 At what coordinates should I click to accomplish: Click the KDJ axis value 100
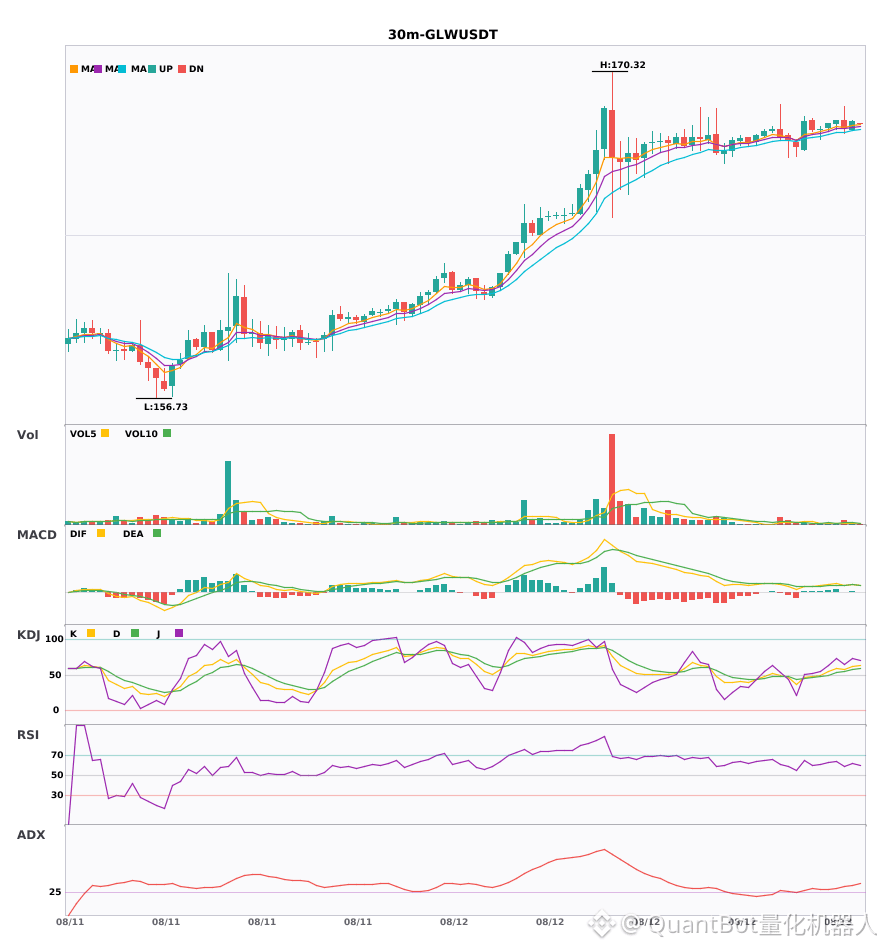pyautogui.click(x=54, y=639)
